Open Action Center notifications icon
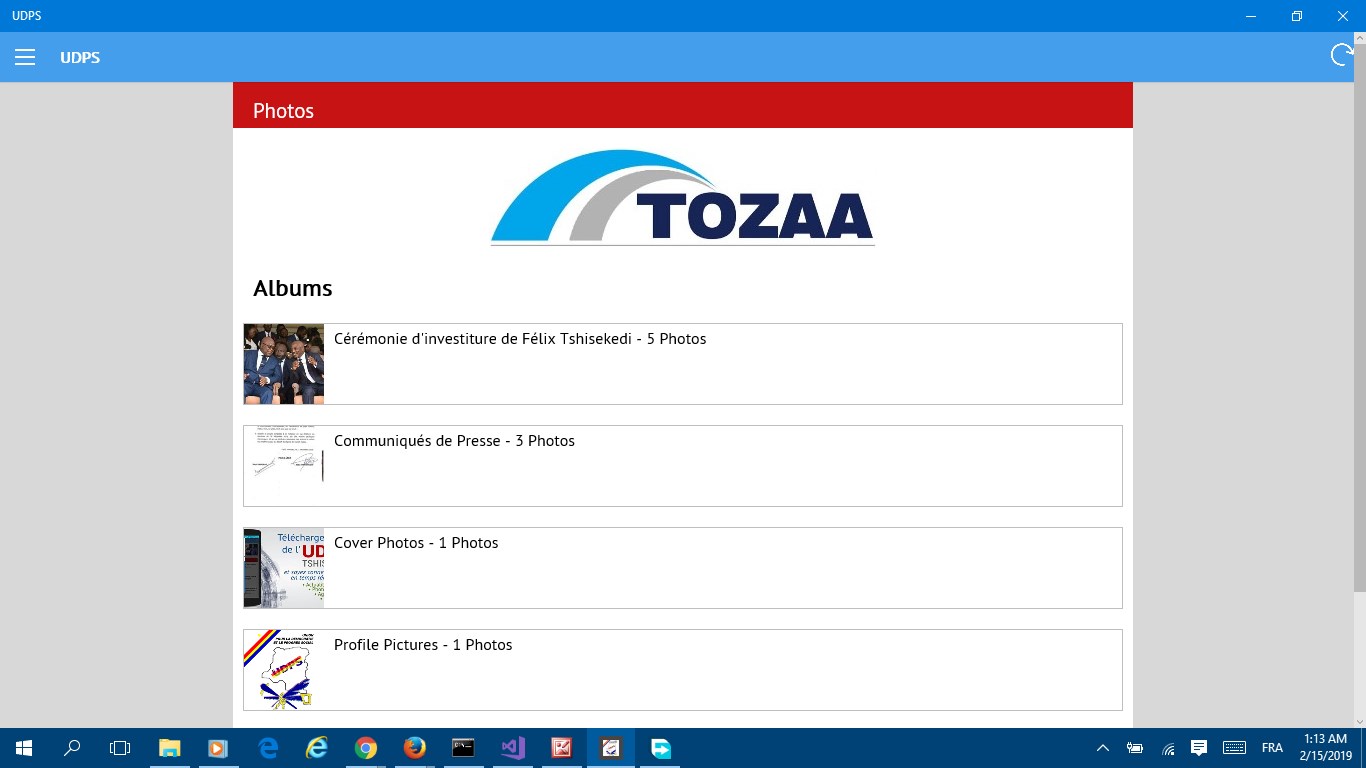 [x=1199, y=748]
